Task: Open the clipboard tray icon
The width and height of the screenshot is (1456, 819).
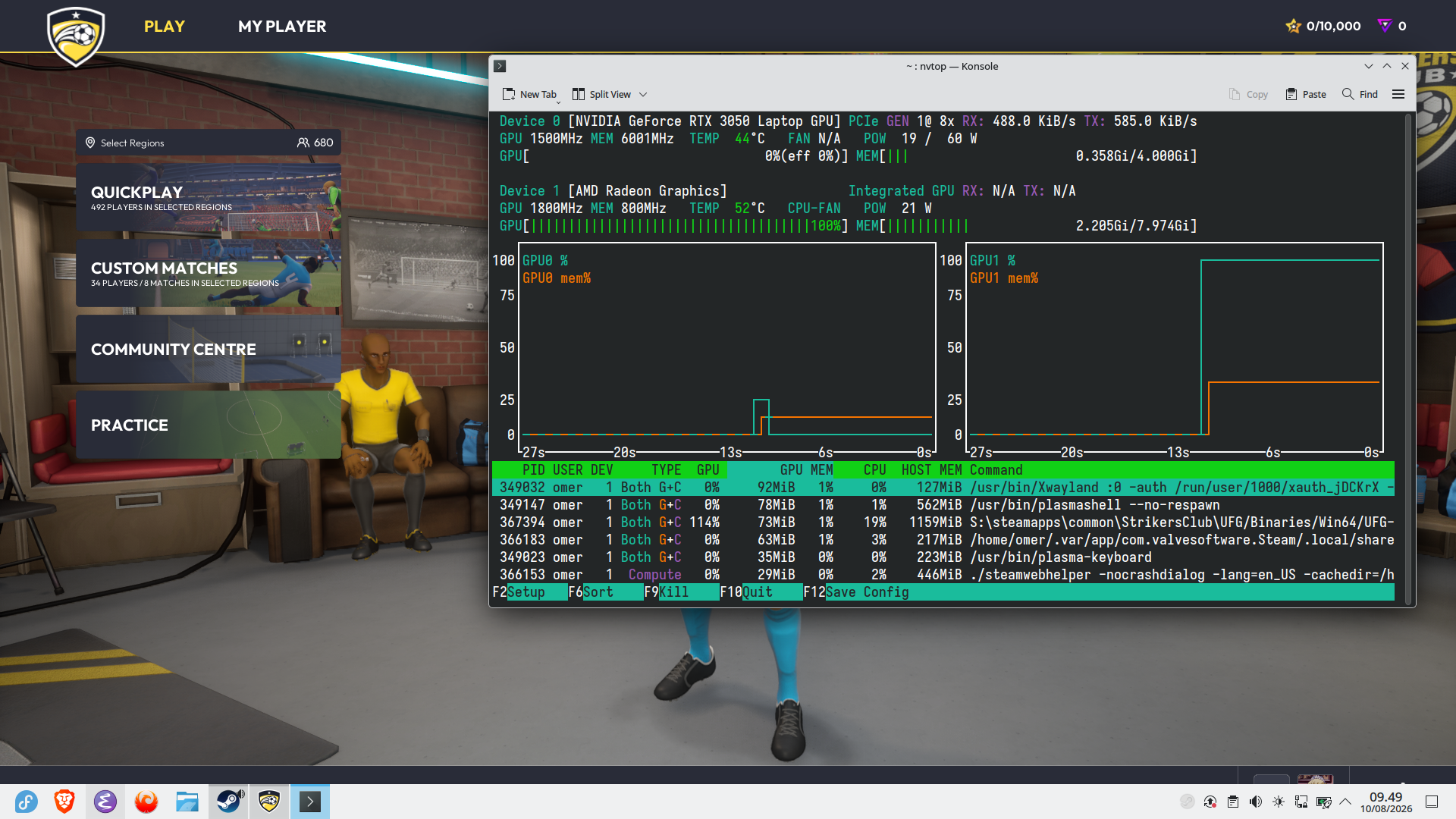Action: (1233, 802)
